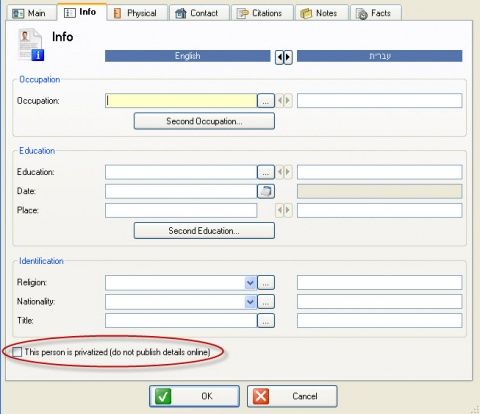This screenshot has width=480, height=414.
Task: Enable 'This person is privatized' checkbox
Action: click(17, 352)
